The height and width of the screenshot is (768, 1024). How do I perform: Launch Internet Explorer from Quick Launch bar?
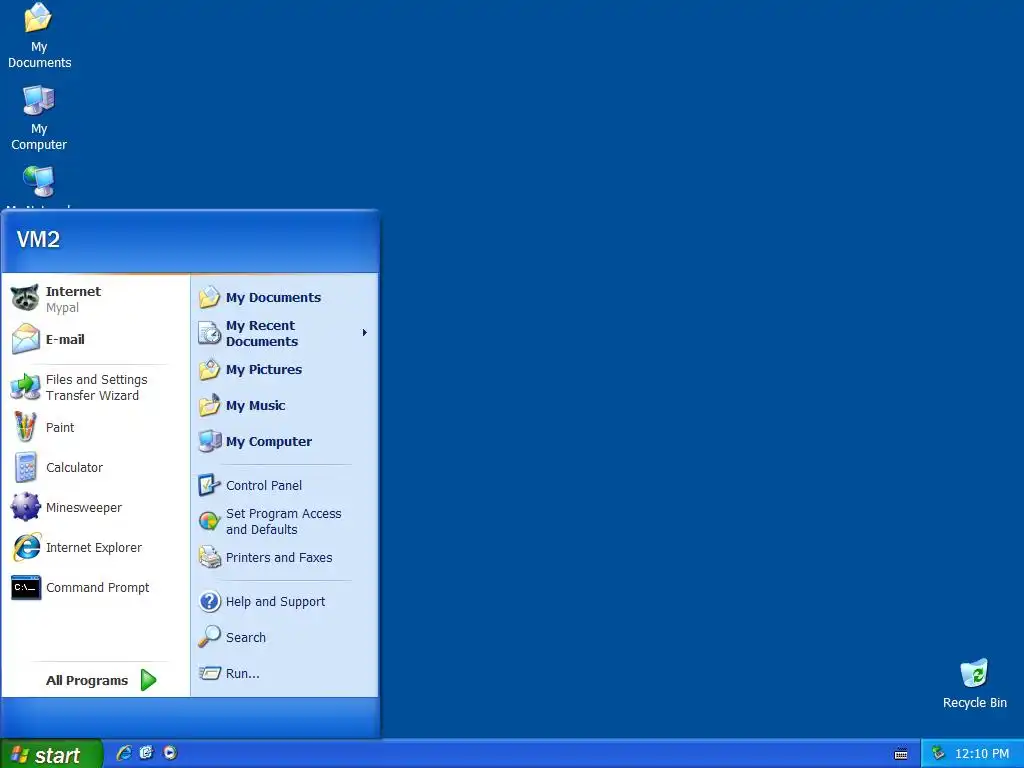tap(124, 753)
